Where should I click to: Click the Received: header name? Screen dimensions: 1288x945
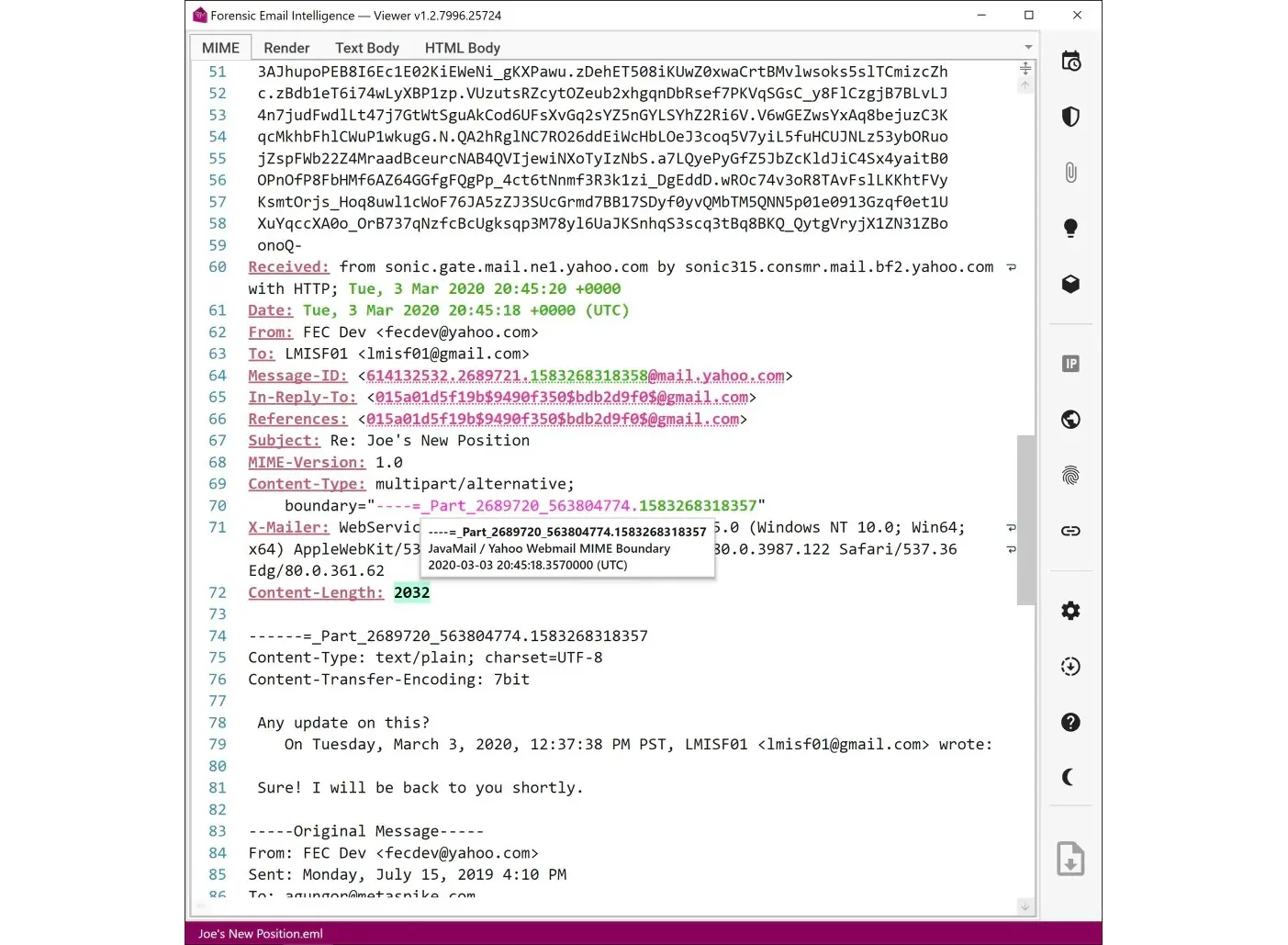(x=288, y=267)
